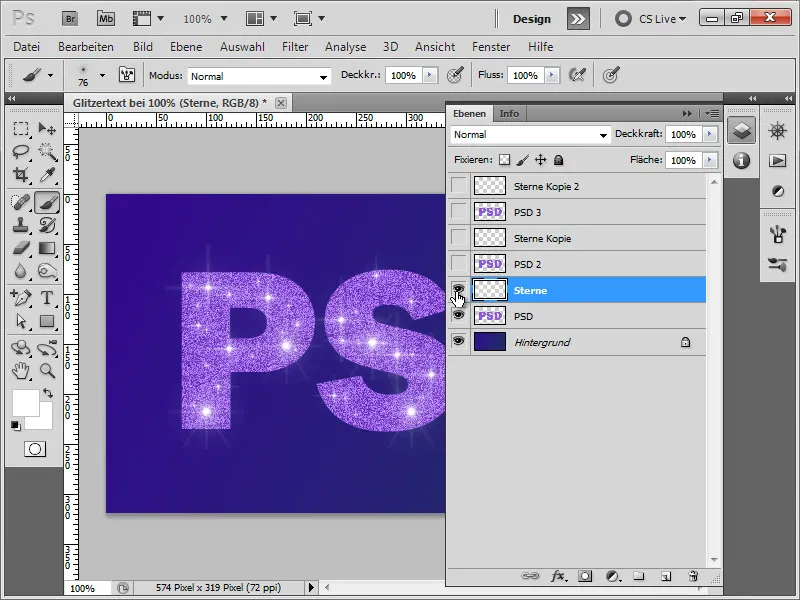Show the Sterne Kopie 2 layer

tap(459, 186)
